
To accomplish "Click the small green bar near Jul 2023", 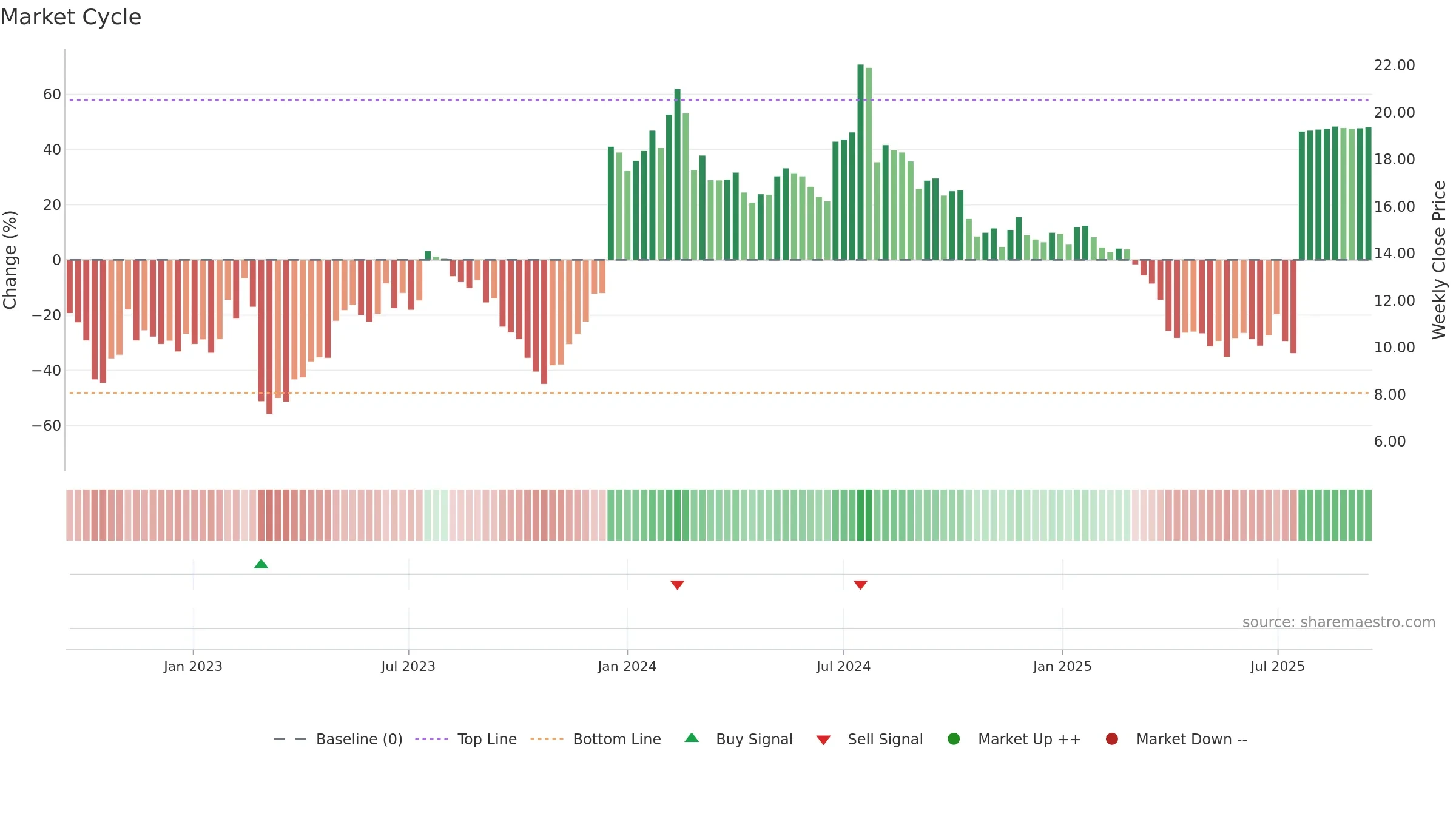I will tap(428, 255).
